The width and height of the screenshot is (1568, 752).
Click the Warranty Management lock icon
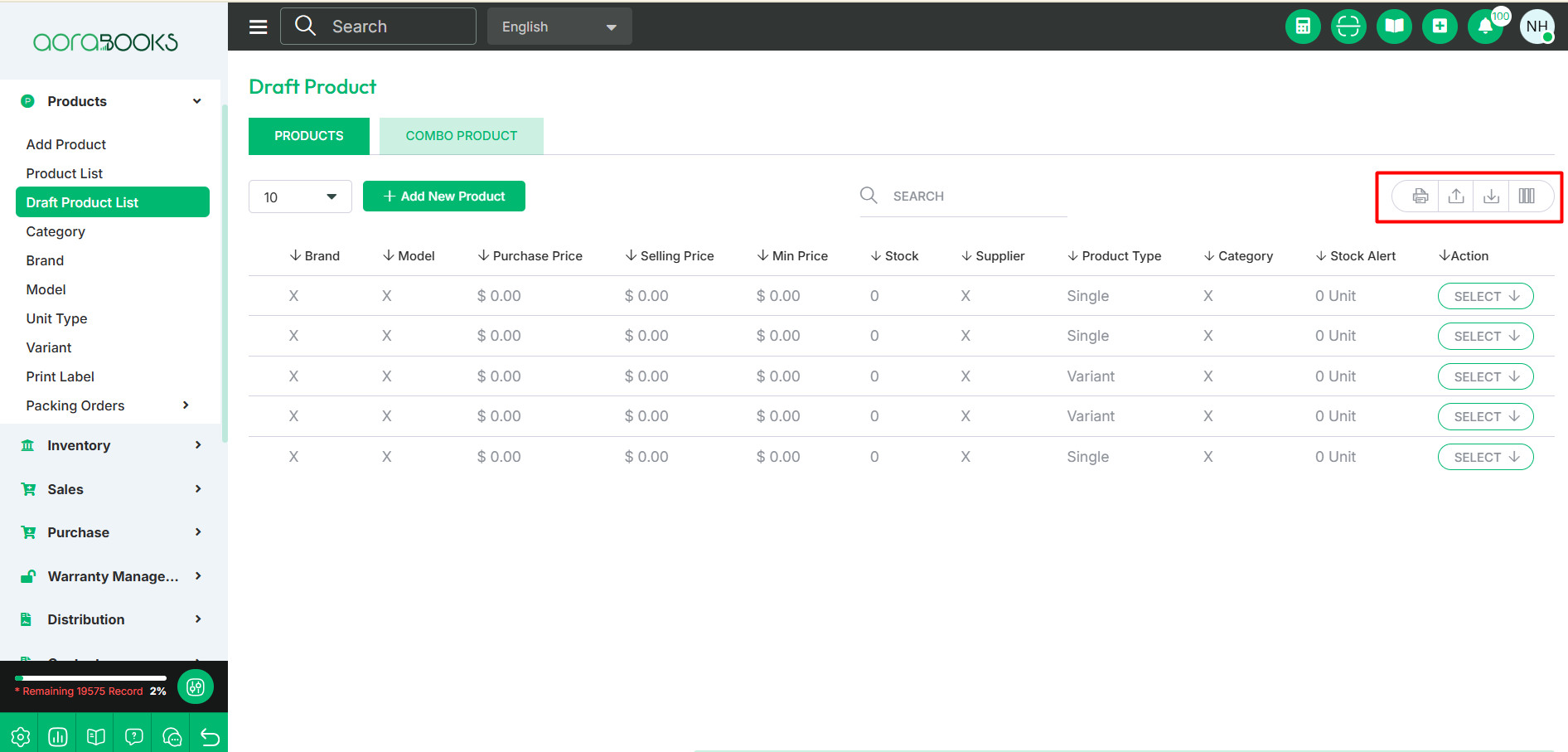click(x=28, y=576)
